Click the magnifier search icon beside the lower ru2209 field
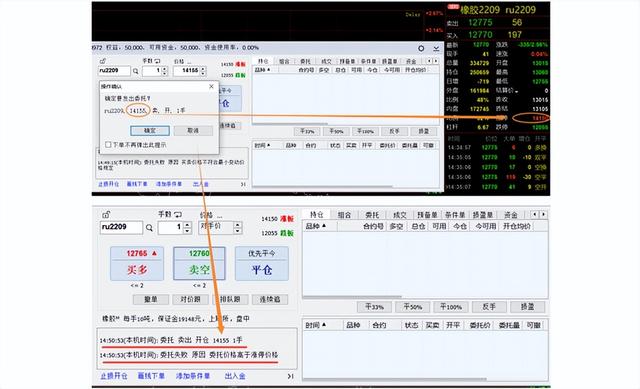The height and width of the screenshot is (389, 640). pyautogui.click(x=149, y=228)
